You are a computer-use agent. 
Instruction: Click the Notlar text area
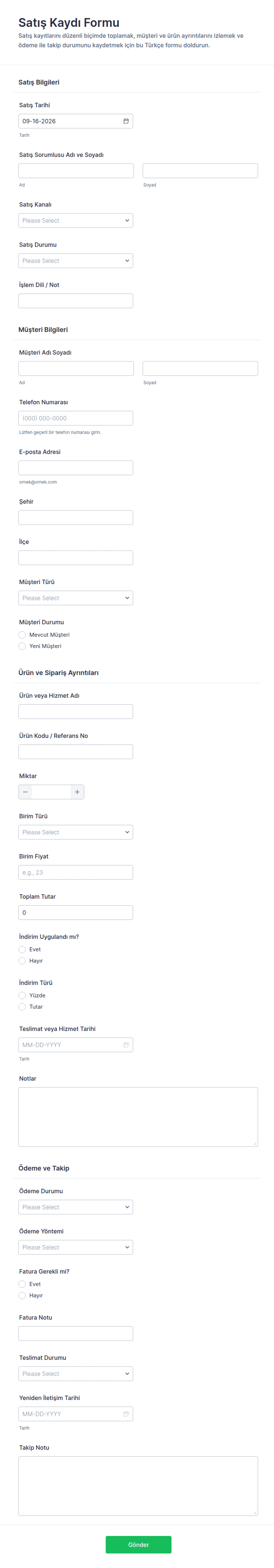coord(138,1116)
